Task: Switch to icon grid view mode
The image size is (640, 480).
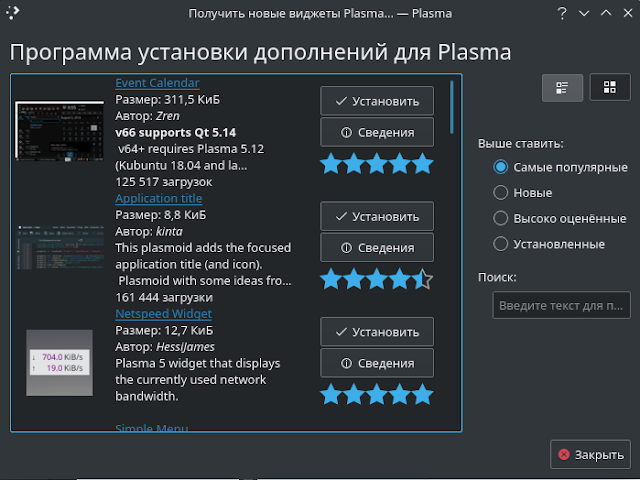Action: (x=610, y=87)
